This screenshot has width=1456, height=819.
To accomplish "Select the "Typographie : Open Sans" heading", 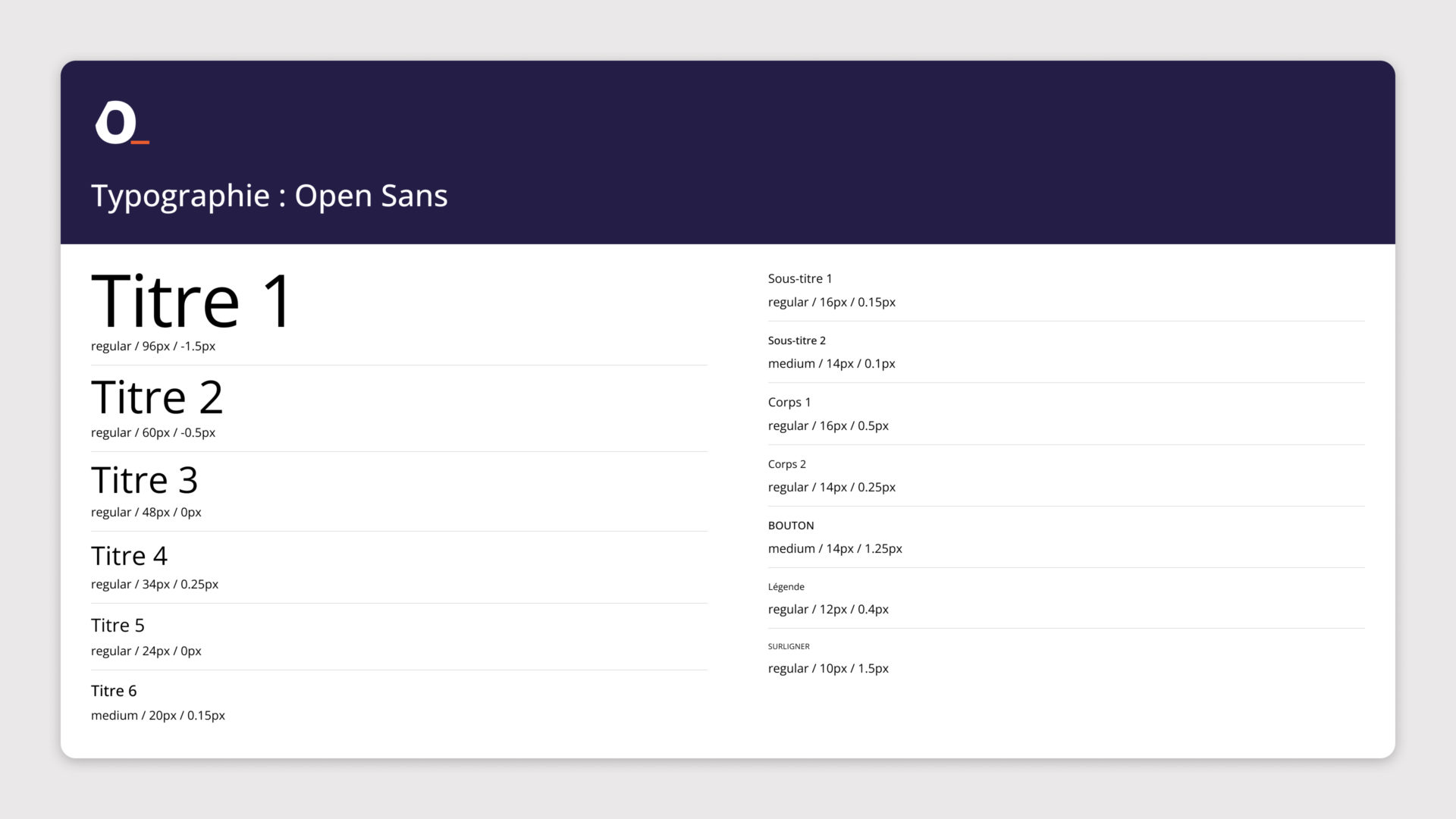I will pyautogui.click(x=269, y=196).
